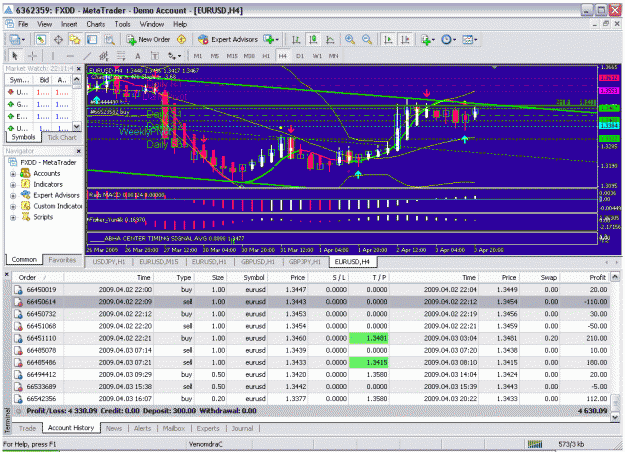
Task: Expand the Expert Advisors tree node
Action: pyautogui.click(x=13, y=196)
